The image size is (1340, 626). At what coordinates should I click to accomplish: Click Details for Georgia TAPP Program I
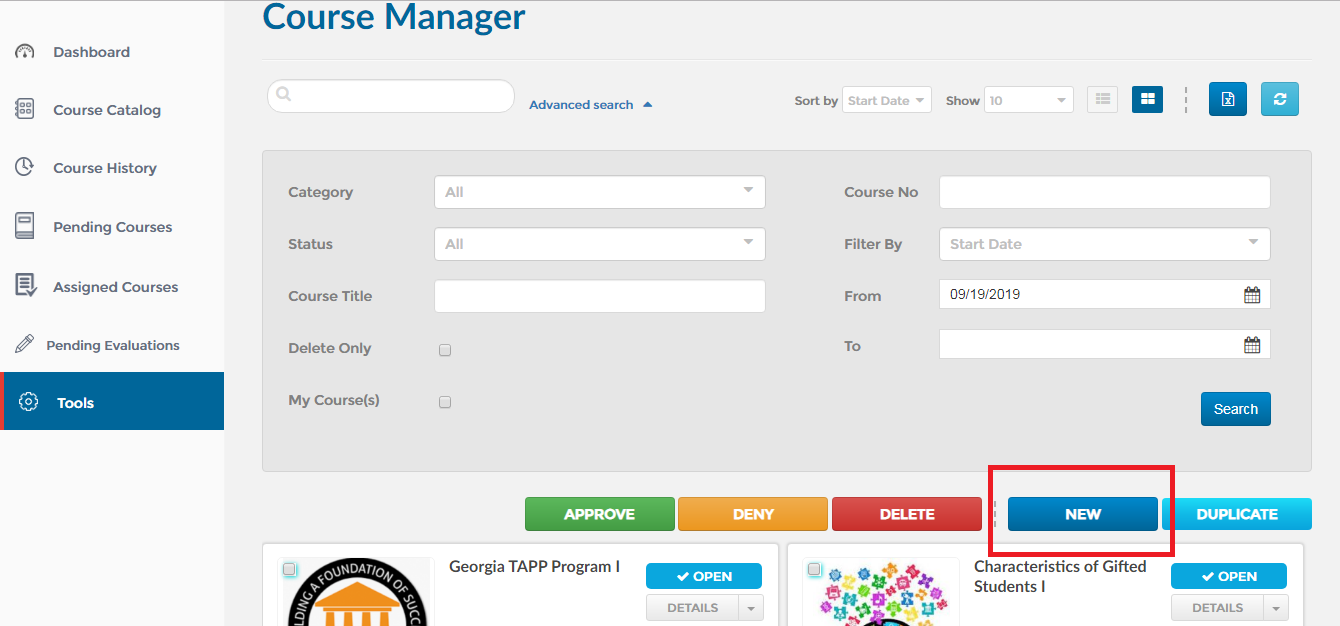point(692,608)
